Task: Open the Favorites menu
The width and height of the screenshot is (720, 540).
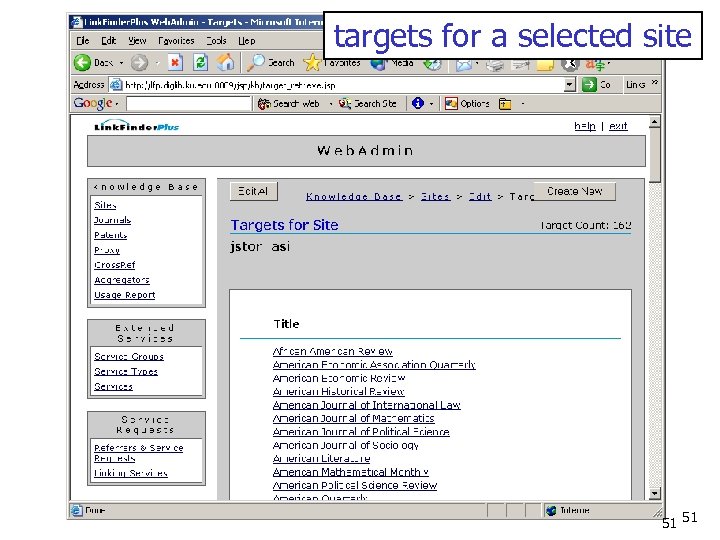Action: point(176,41)
